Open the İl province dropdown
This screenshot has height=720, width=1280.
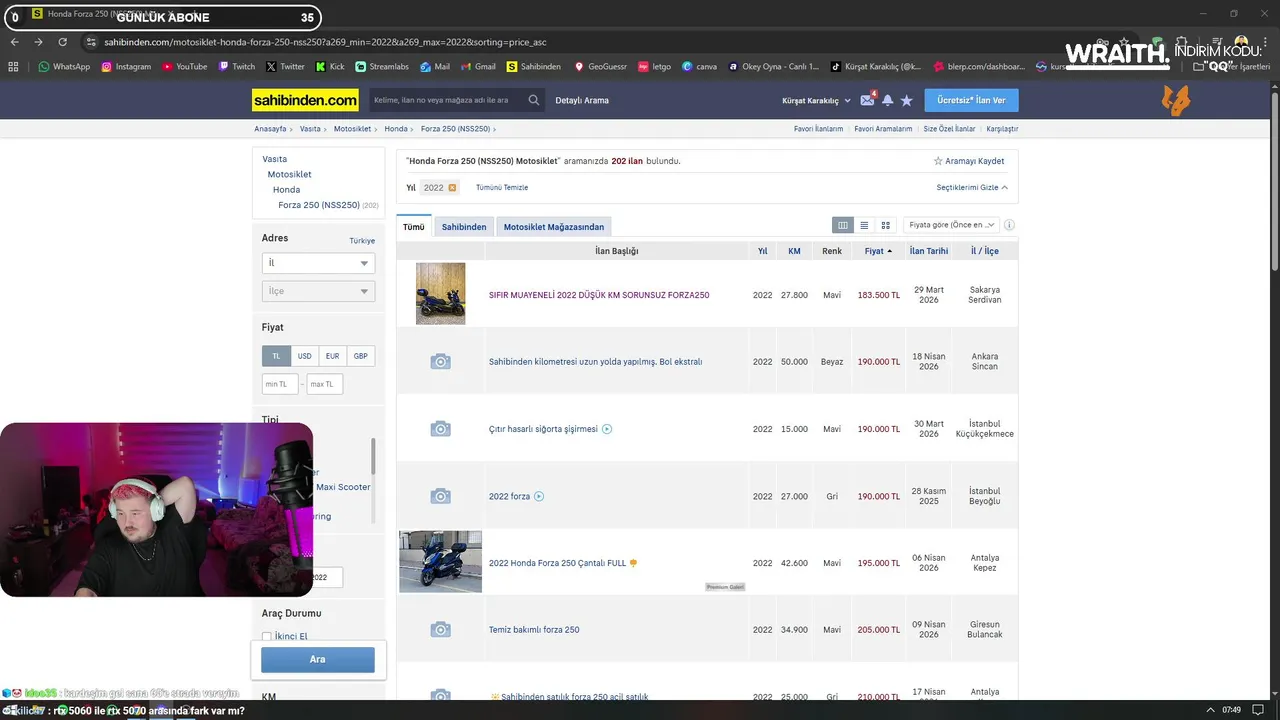point(318,263)
